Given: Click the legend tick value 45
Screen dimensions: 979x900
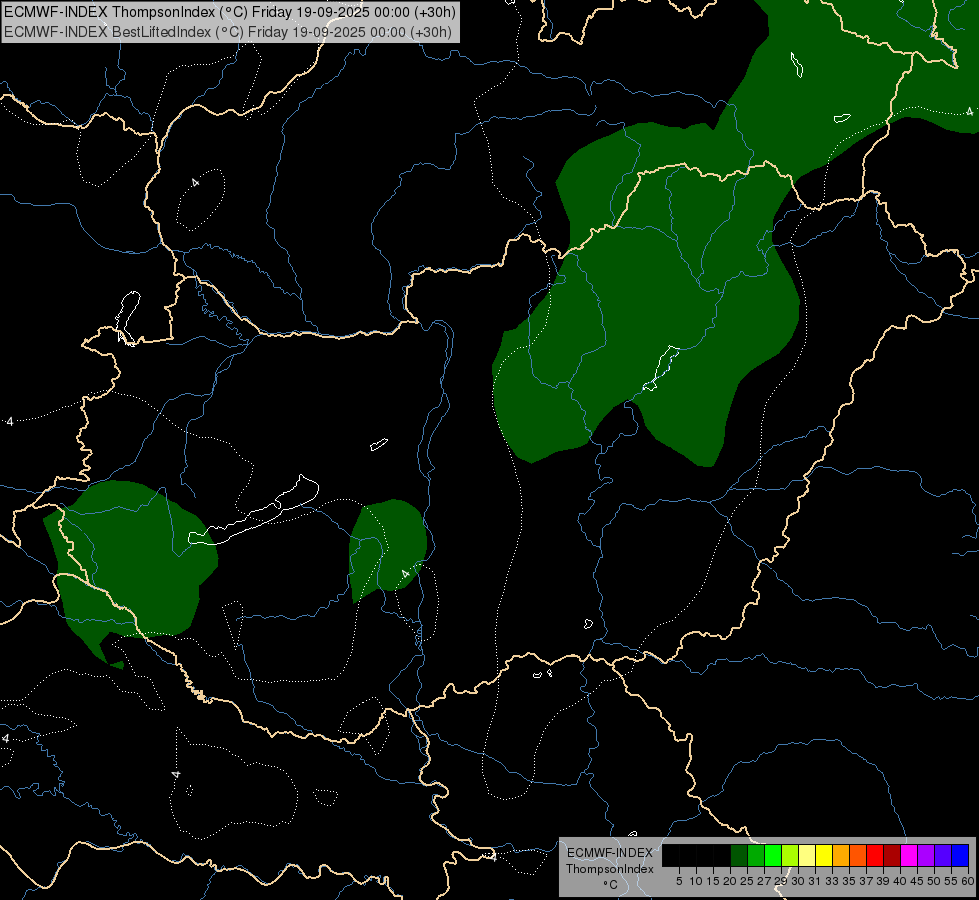Looking at the screenshot, I should pos(917,881).
